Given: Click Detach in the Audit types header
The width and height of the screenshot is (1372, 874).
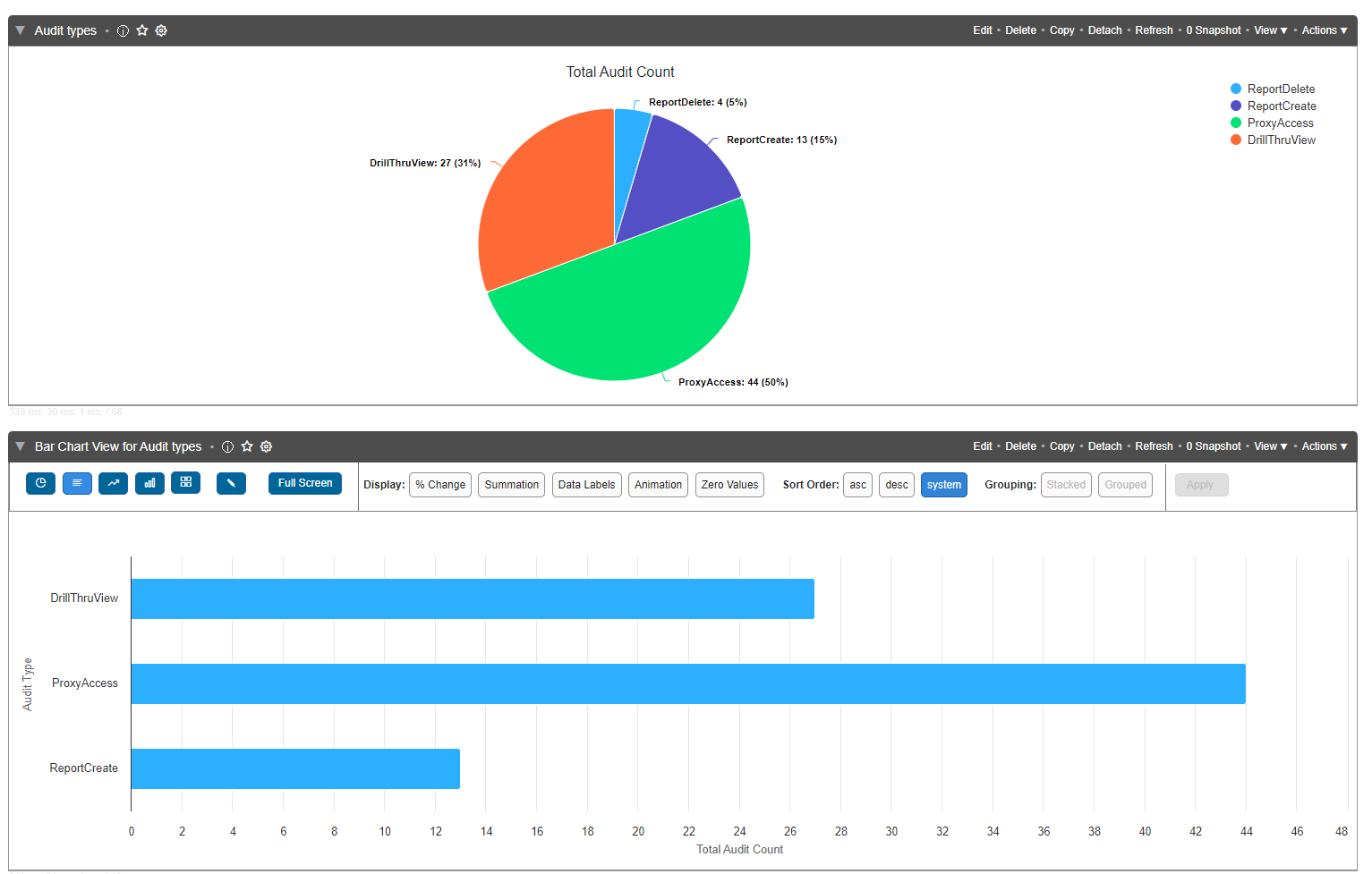Looking at the screenshot, I should [x=1104, y=30].
